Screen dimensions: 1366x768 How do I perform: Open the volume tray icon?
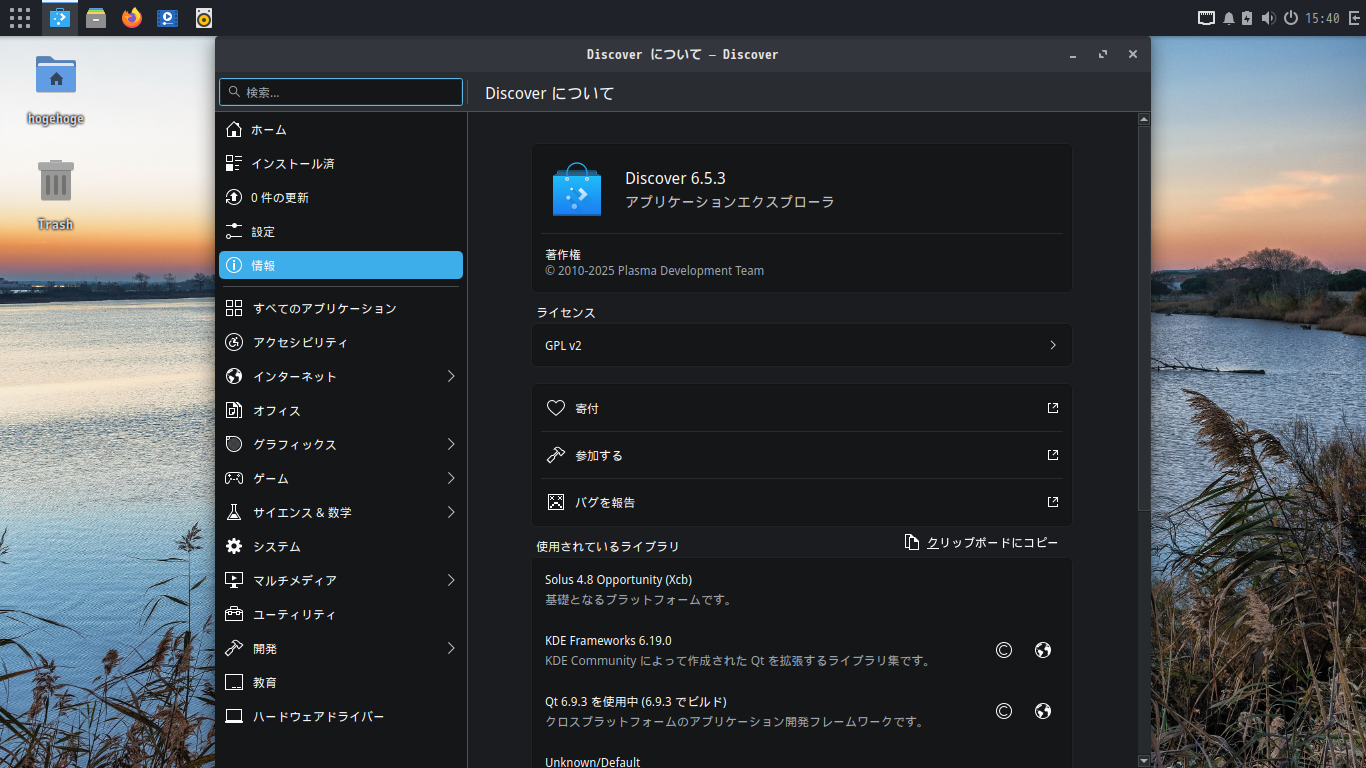click(1269, 18)
